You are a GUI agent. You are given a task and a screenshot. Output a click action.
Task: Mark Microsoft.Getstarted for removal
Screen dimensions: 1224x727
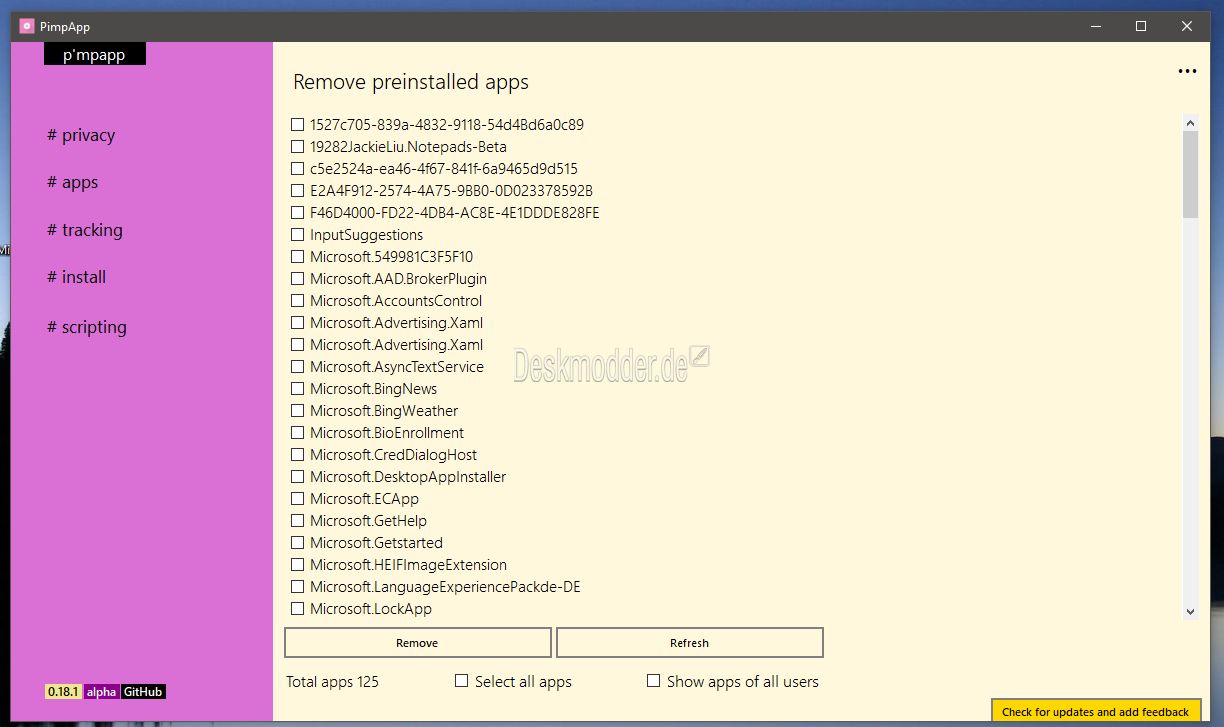click(x=297, y=543)
